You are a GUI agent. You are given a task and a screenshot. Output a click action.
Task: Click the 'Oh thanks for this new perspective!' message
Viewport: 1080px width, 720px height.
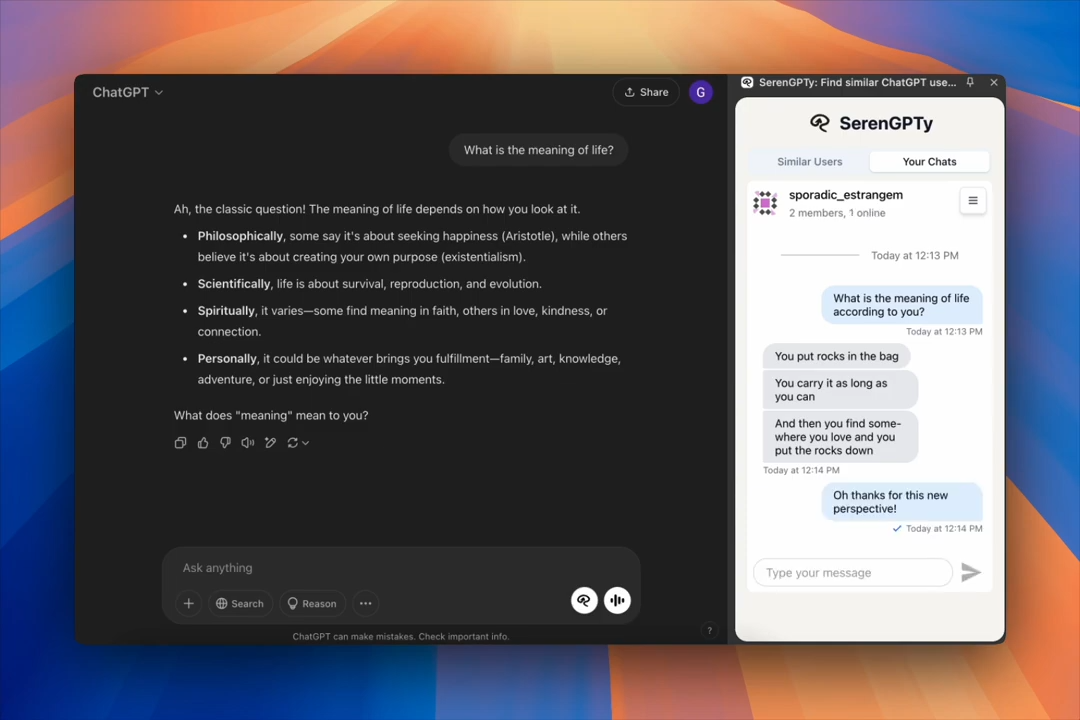(902, 502)
